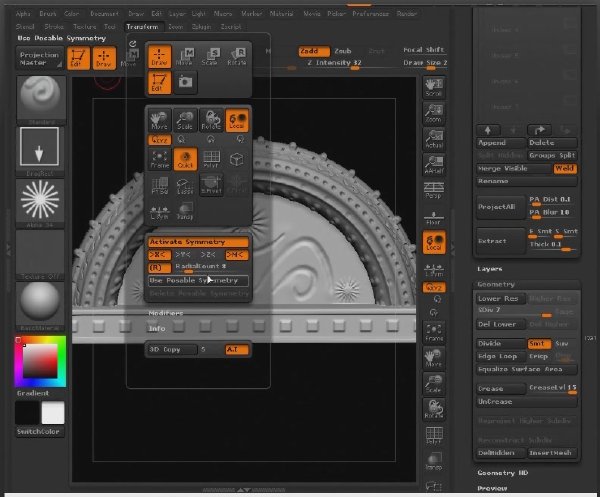Screen dimensions: 600x497
Task: Open the Preferences menu
Action: [x=370, y=14]
